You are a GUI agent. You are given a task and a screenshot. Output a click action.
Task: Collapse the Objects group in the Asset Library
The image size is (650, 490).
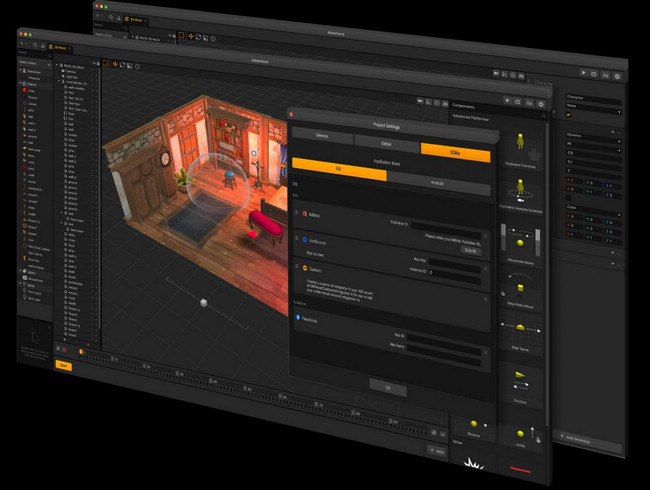(x=20, y=83)
